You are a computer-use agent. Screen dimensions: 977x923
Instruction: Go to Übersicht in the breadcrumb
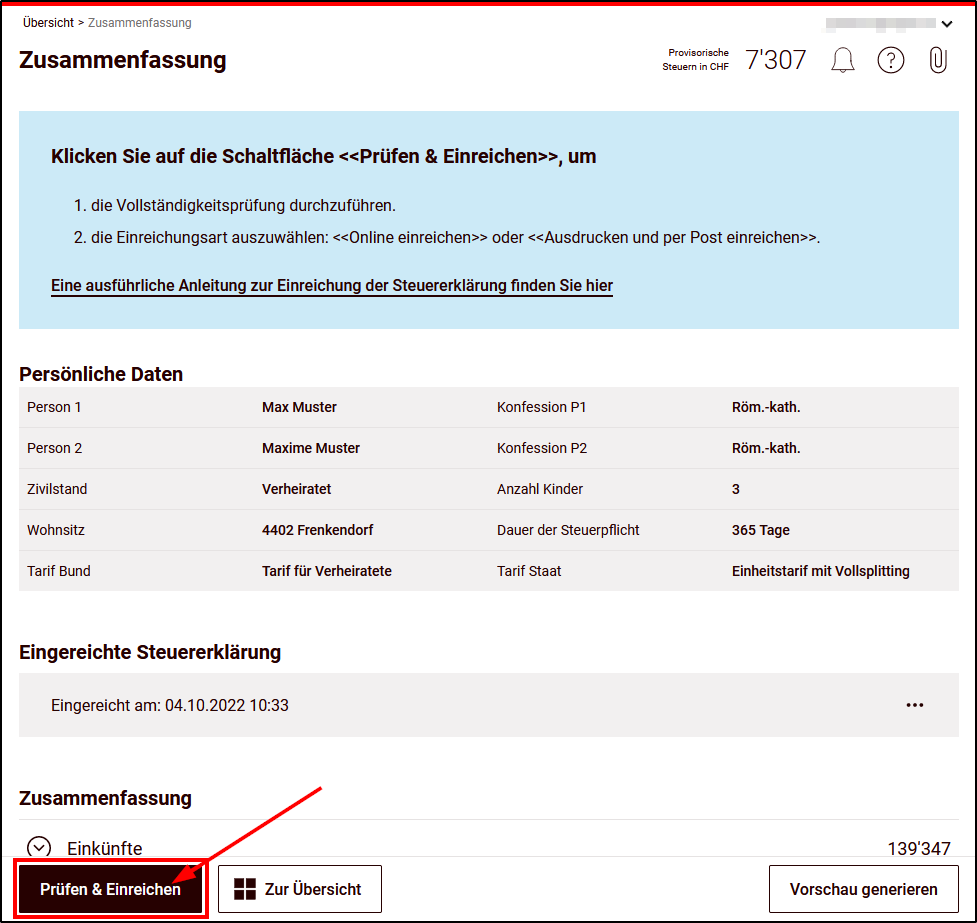tap(48, 22)
